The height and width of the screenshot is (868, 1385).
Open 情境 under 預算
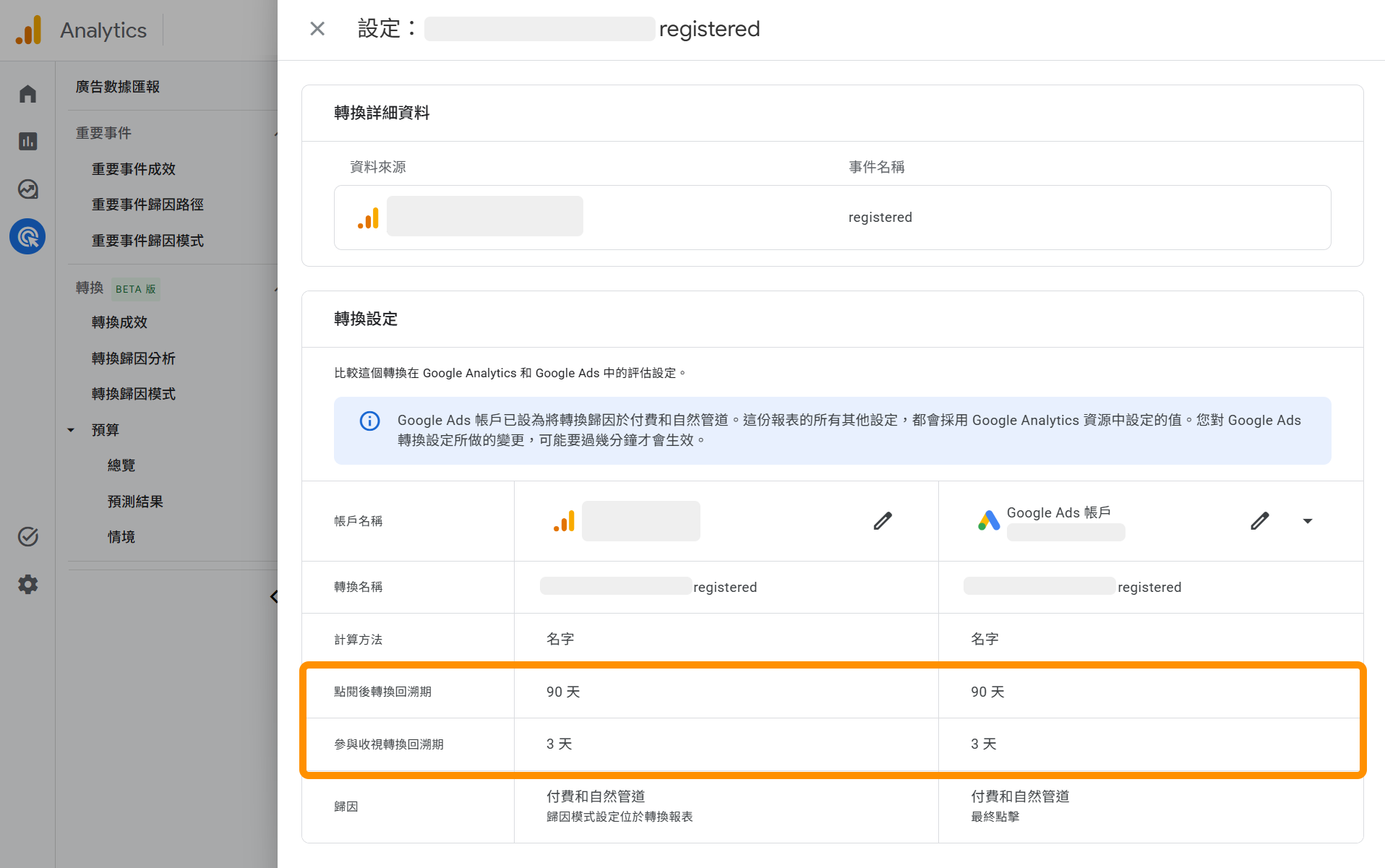pyautogui.click(x=121, y=537)
